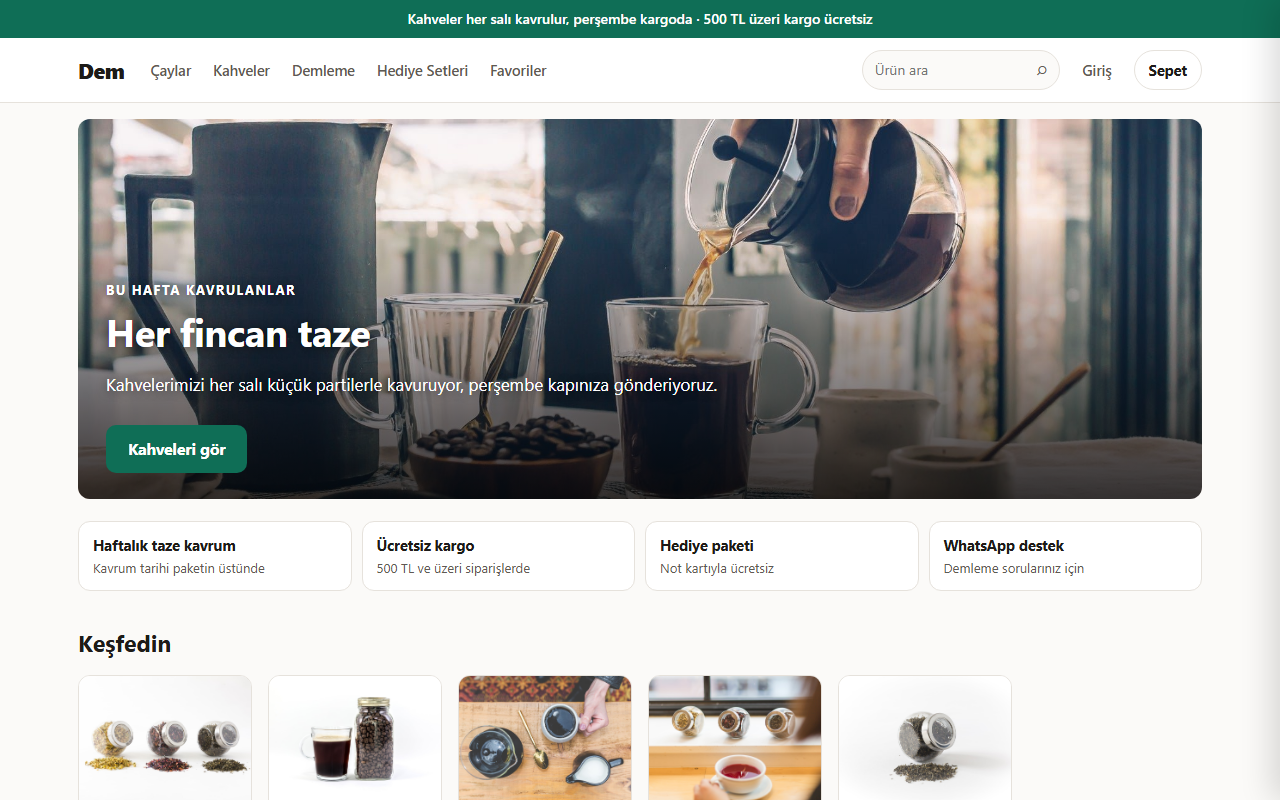1280x800 pixels.
Task: Go to Kahveler in navigation
Action: tap(241, 71)
